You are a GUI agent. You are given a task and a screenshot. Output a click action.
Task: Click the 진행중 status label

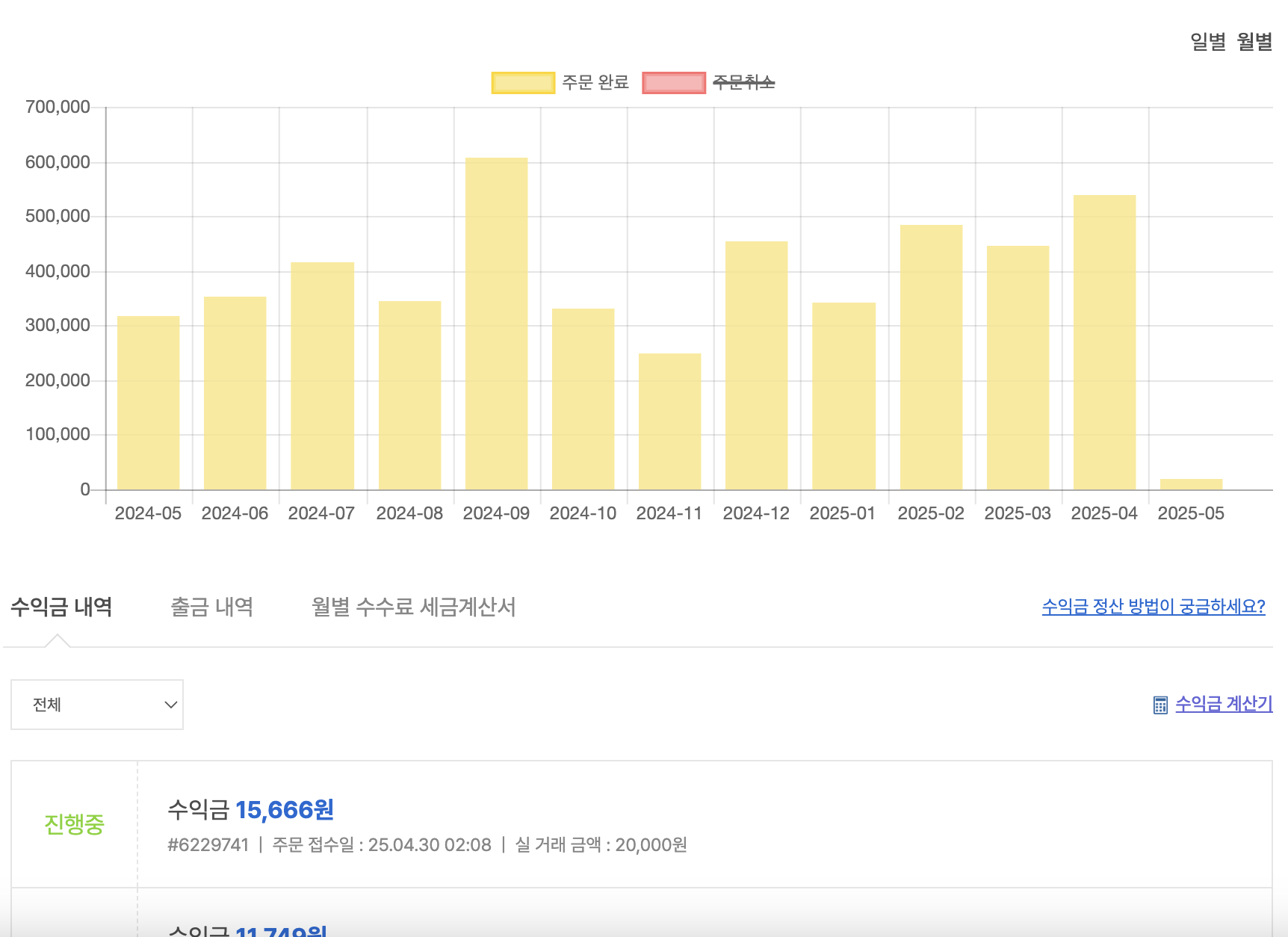[x=74, y=824]
